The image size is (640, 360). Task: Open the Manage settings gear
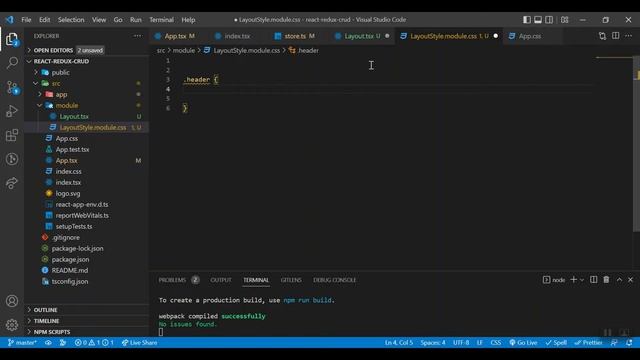[x=12, y=325]
